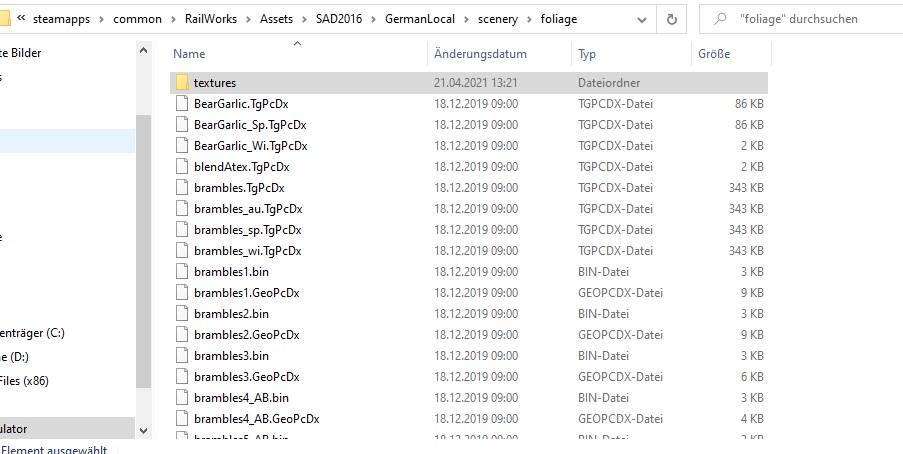903x454 pixels.
Task: Expand the hidden breadcrumb path chevrons
Action: (20, 19)
